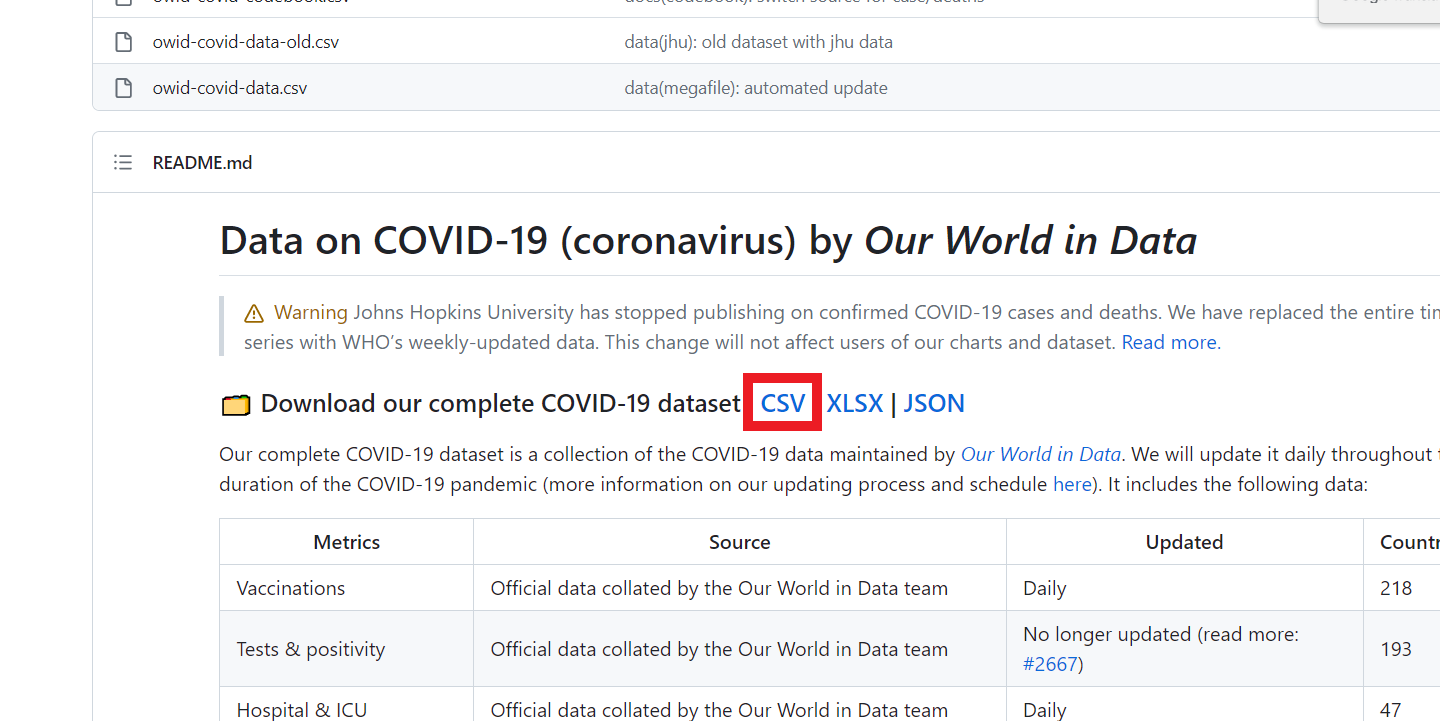The width and height of the screenshot is (1440, 721).
Task: Click the 'Source' column header
Action: (x=740, y=542)
